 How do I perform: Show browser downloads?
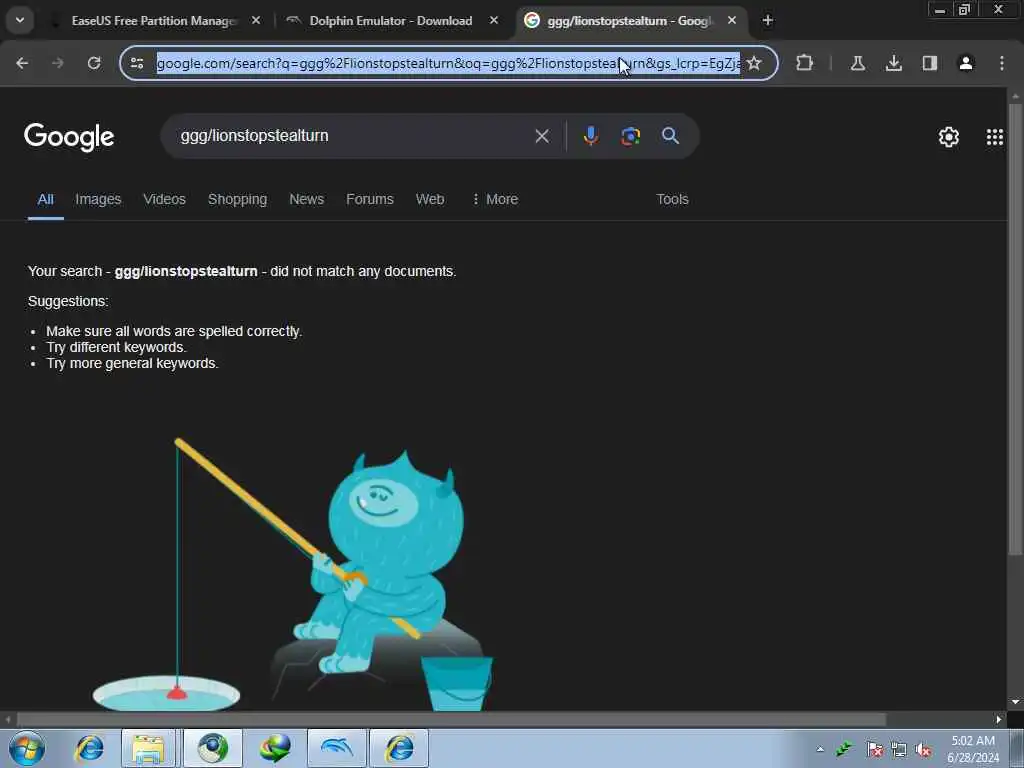[x=894, y=63]
